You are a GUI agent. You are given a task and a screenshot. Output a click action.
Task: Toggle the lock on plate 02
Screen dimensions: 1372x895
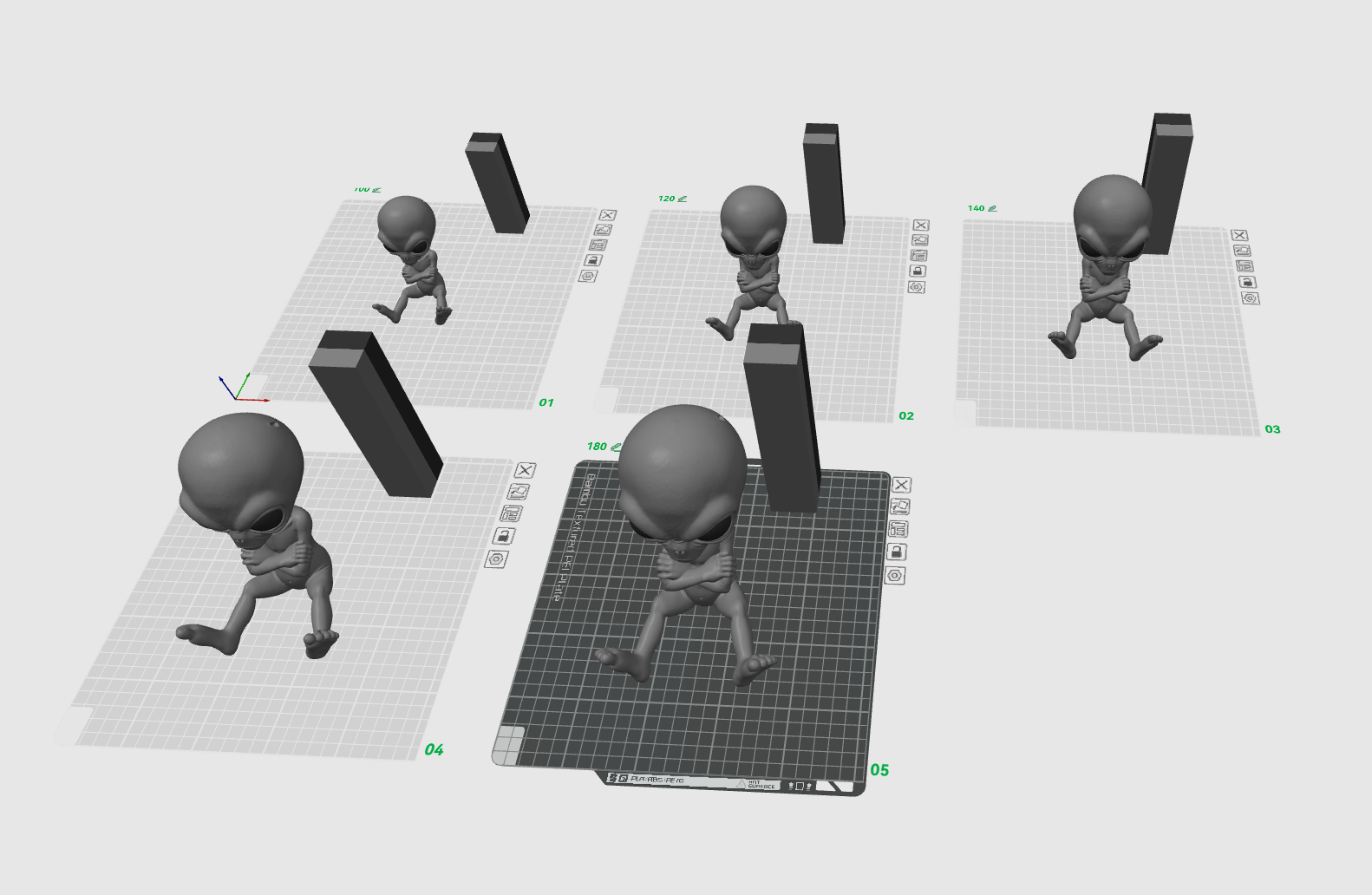click(x=918, y=271)
